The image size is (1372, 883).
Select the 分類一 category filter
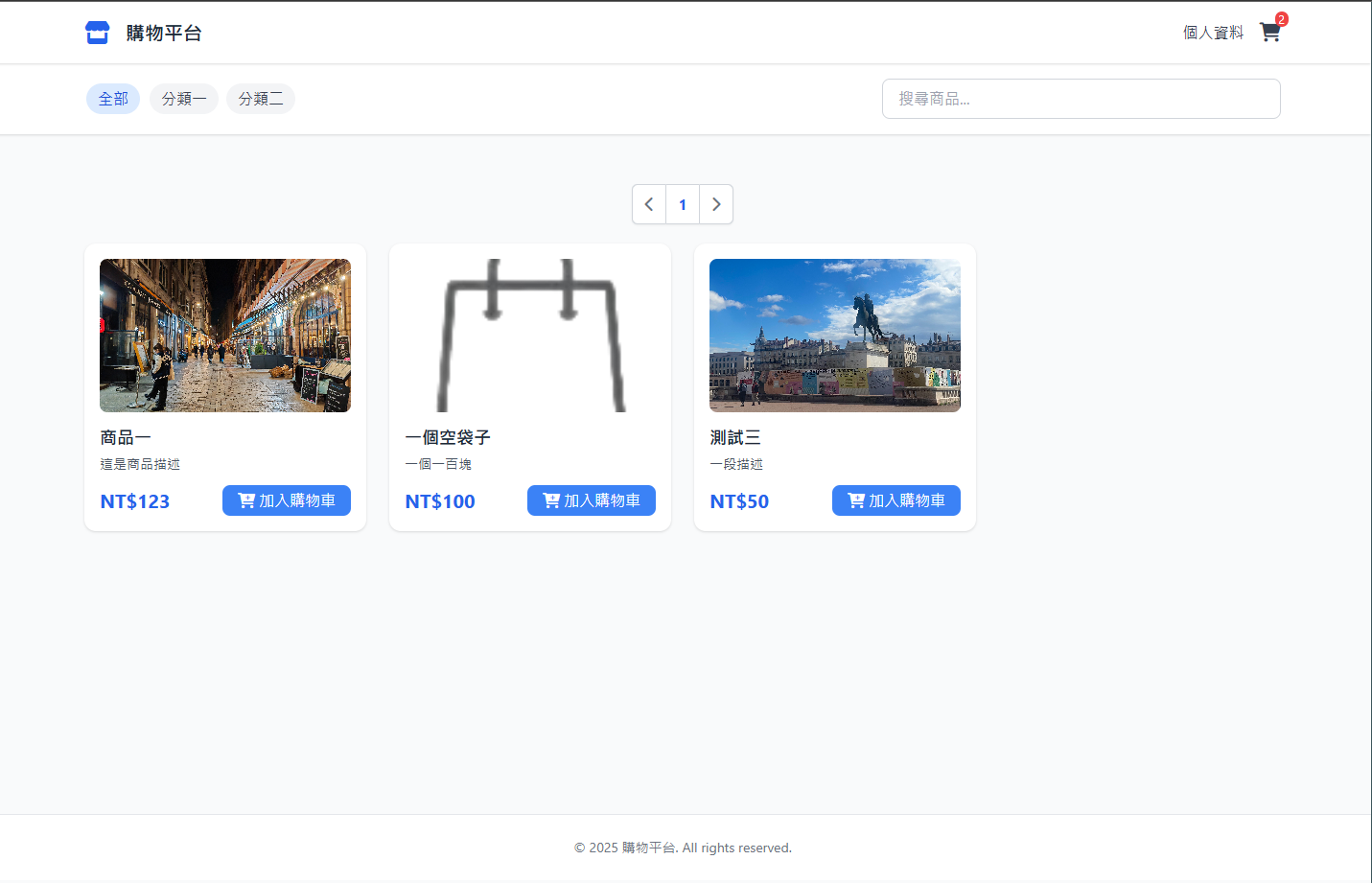(x=183, y=99)
